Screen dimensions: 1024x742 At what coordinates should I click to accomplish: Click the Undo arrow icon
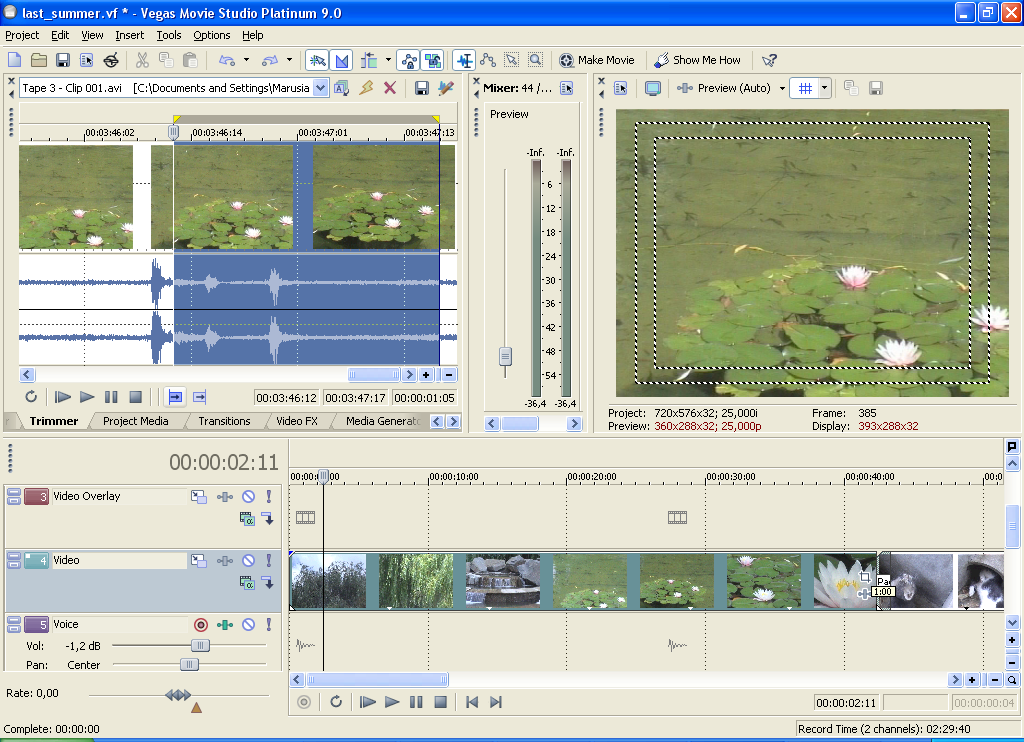pos(226,60)
